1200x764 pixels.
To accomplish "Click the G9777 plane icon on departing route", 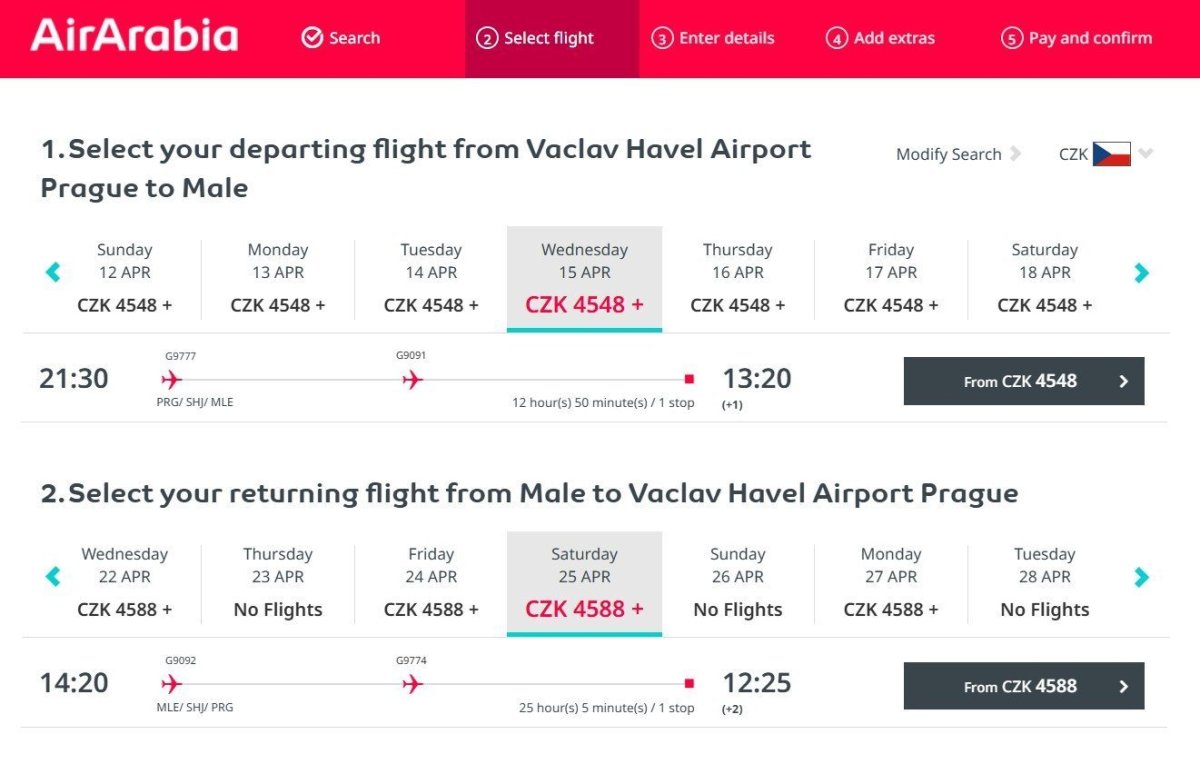I will [x=172, y=379].
